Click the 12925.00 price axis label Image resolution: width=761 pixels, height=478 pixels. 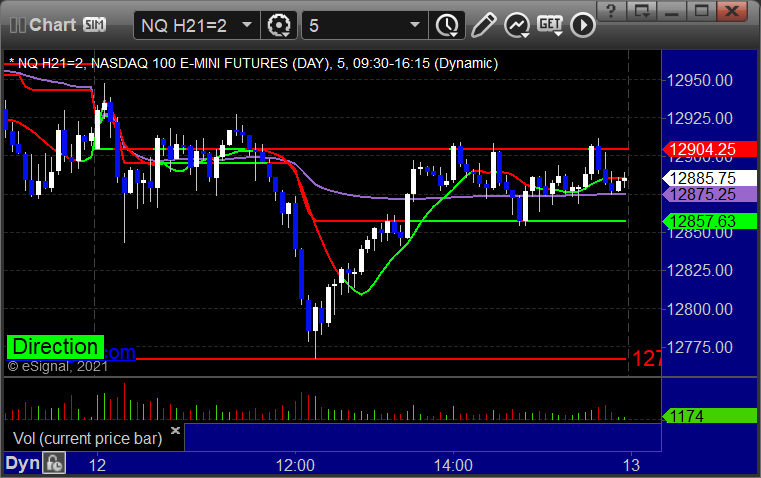click(x=700, y=118)
